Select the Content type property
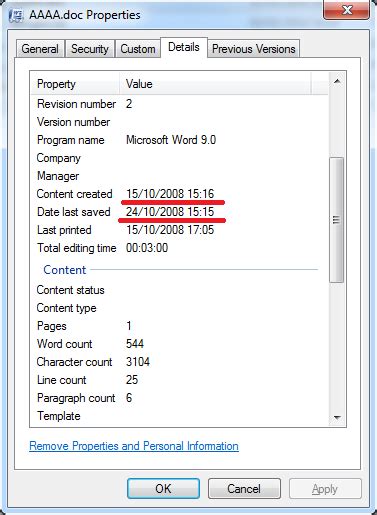This screenshot has height=515, width=377. pos(66,308)
